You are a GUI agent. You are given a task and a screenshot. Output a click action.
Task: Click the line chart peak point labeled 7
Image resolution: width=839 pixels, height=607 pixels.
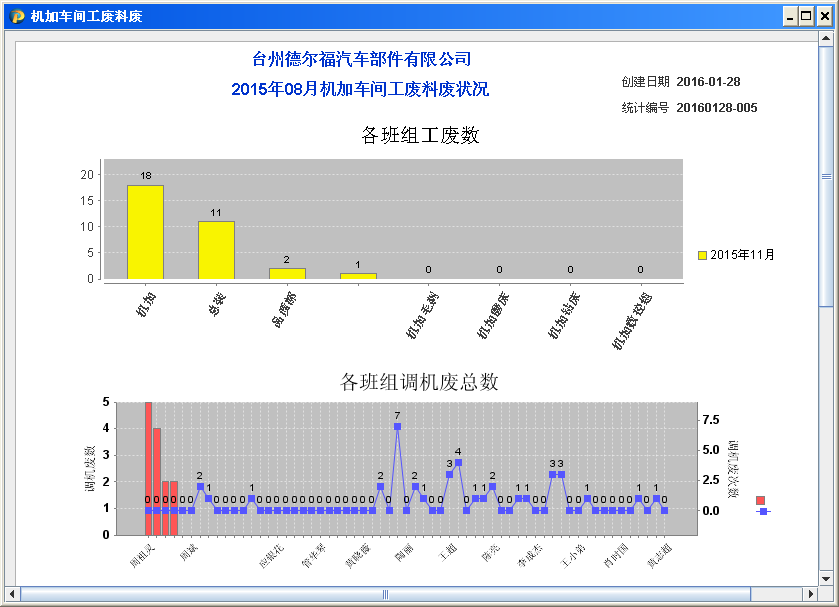pyautogui.click(x=397, y=427)
